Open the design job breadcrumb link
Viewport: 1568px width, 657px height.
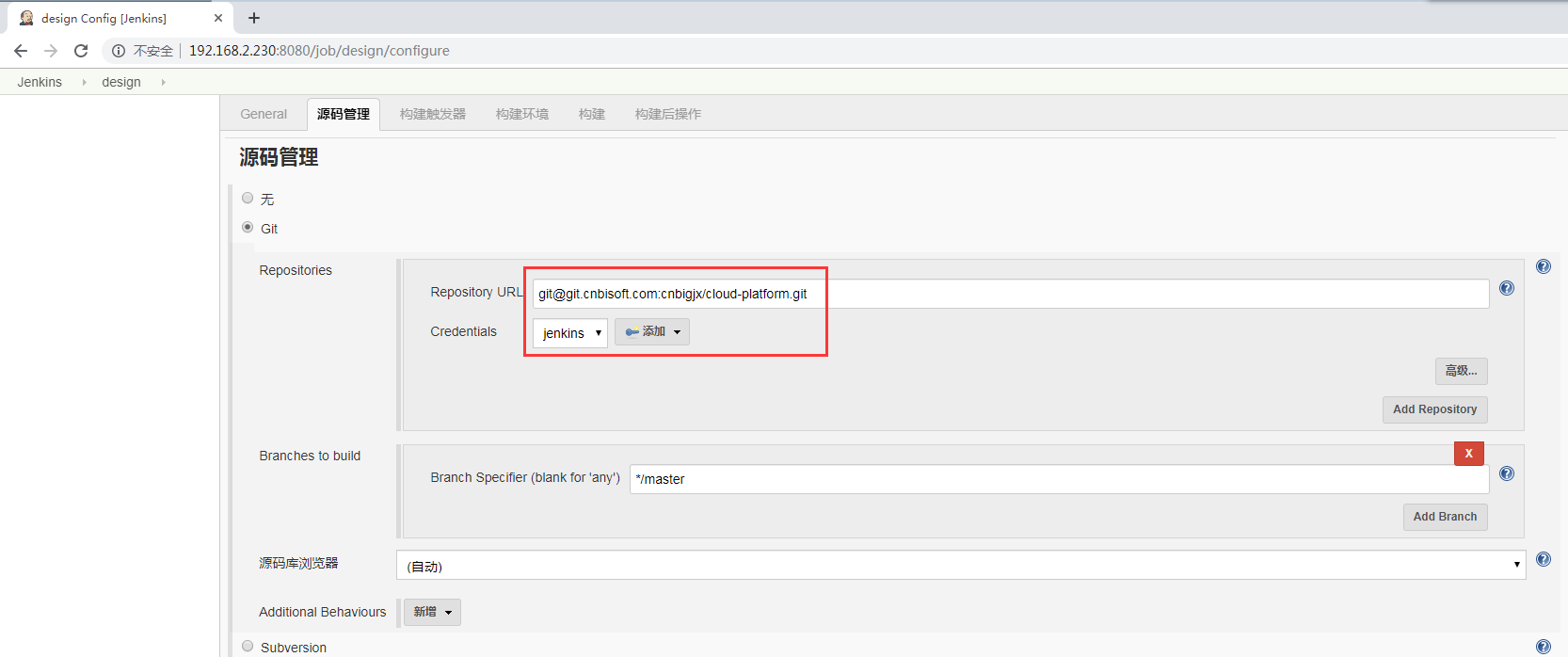[x=121, y=82]
